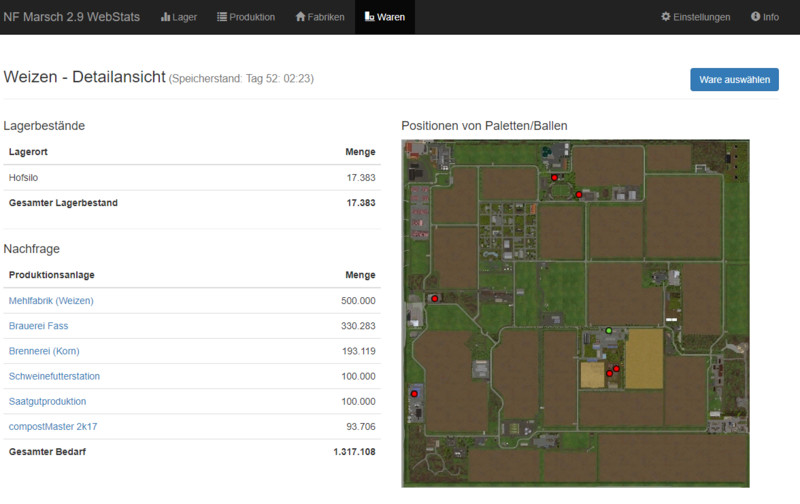
Task: Open the compostMaster 2k17 link
Action: (53, 426)
